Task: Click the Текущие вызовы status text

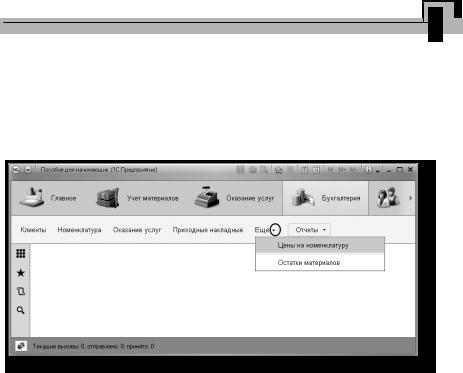Action: [x=93, y=346]
